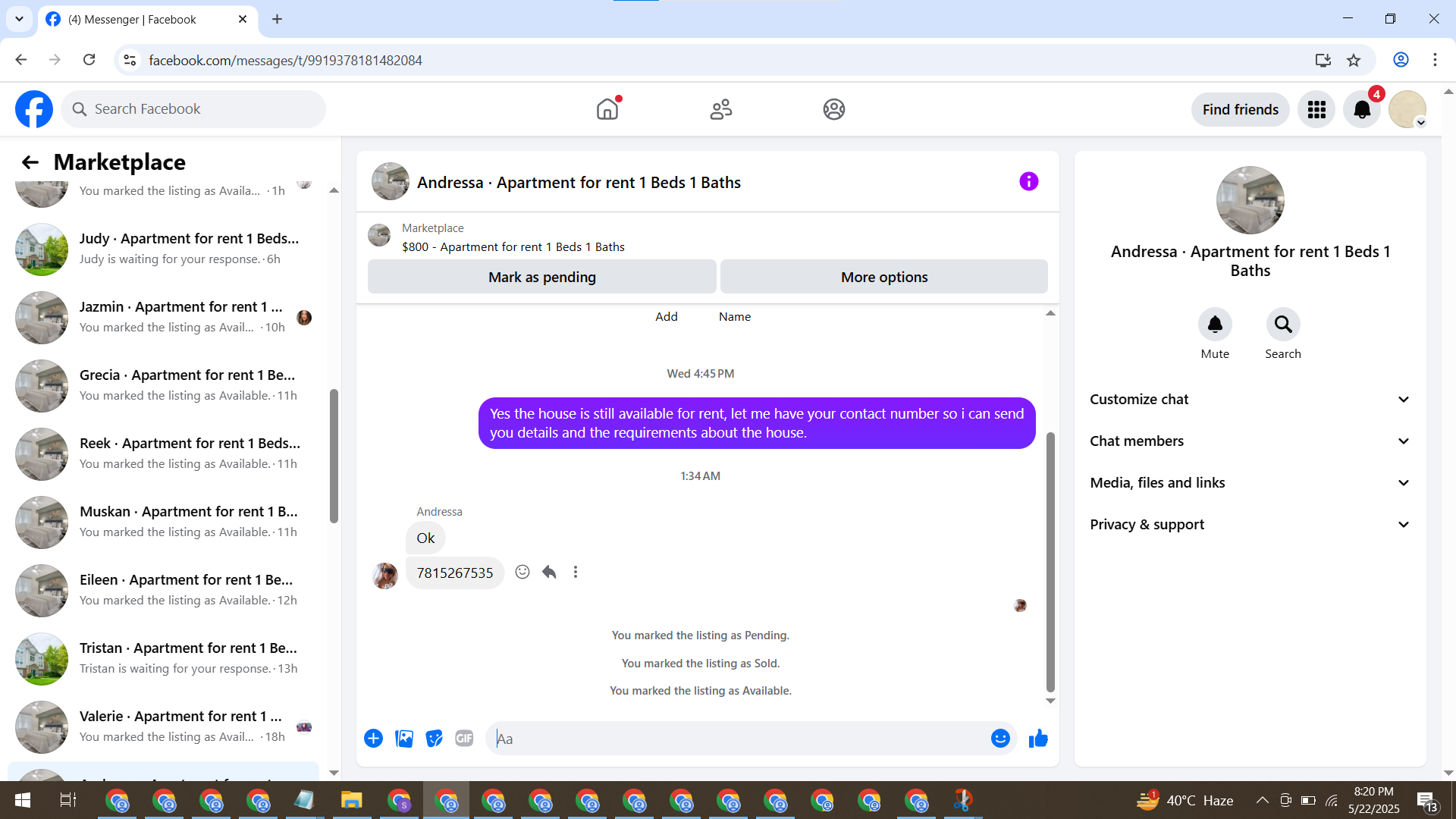
Task: Click the Search Facebook field
Action: point(193,109)
